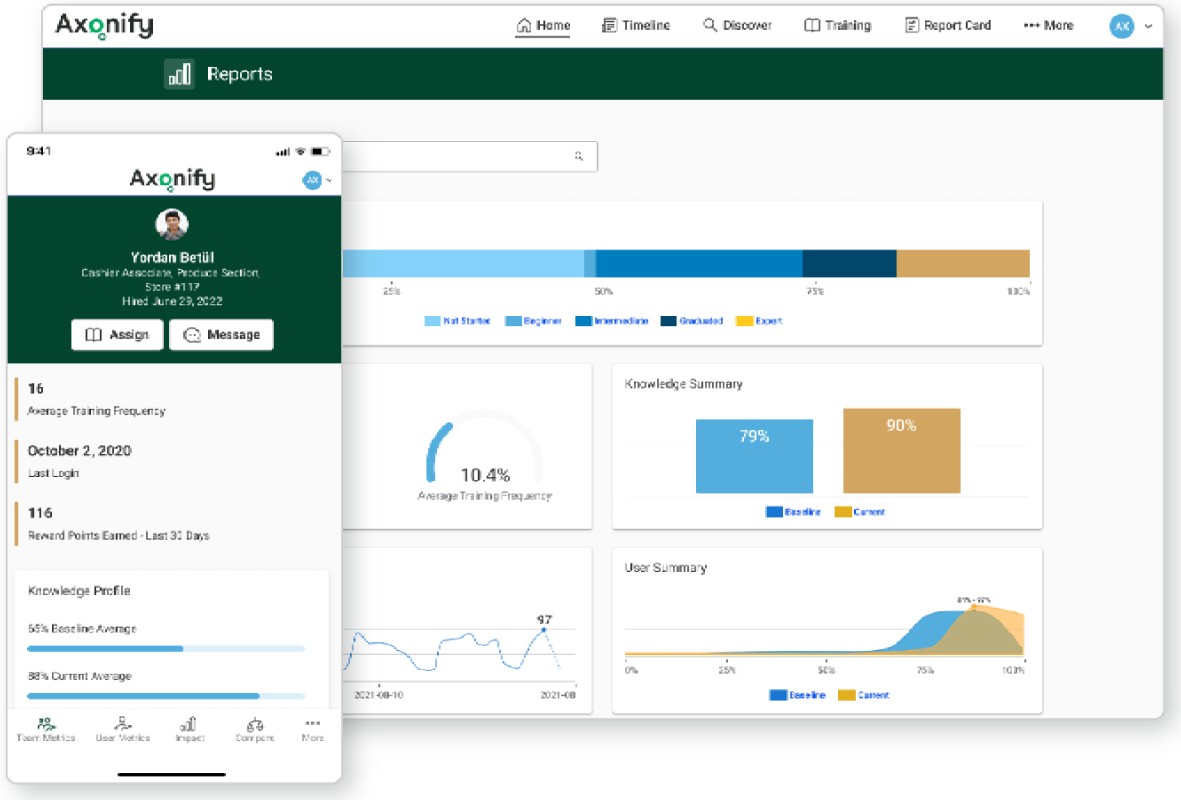
Task: Open Impact in mobile bottom bar
Action: [x=189, y=730]
